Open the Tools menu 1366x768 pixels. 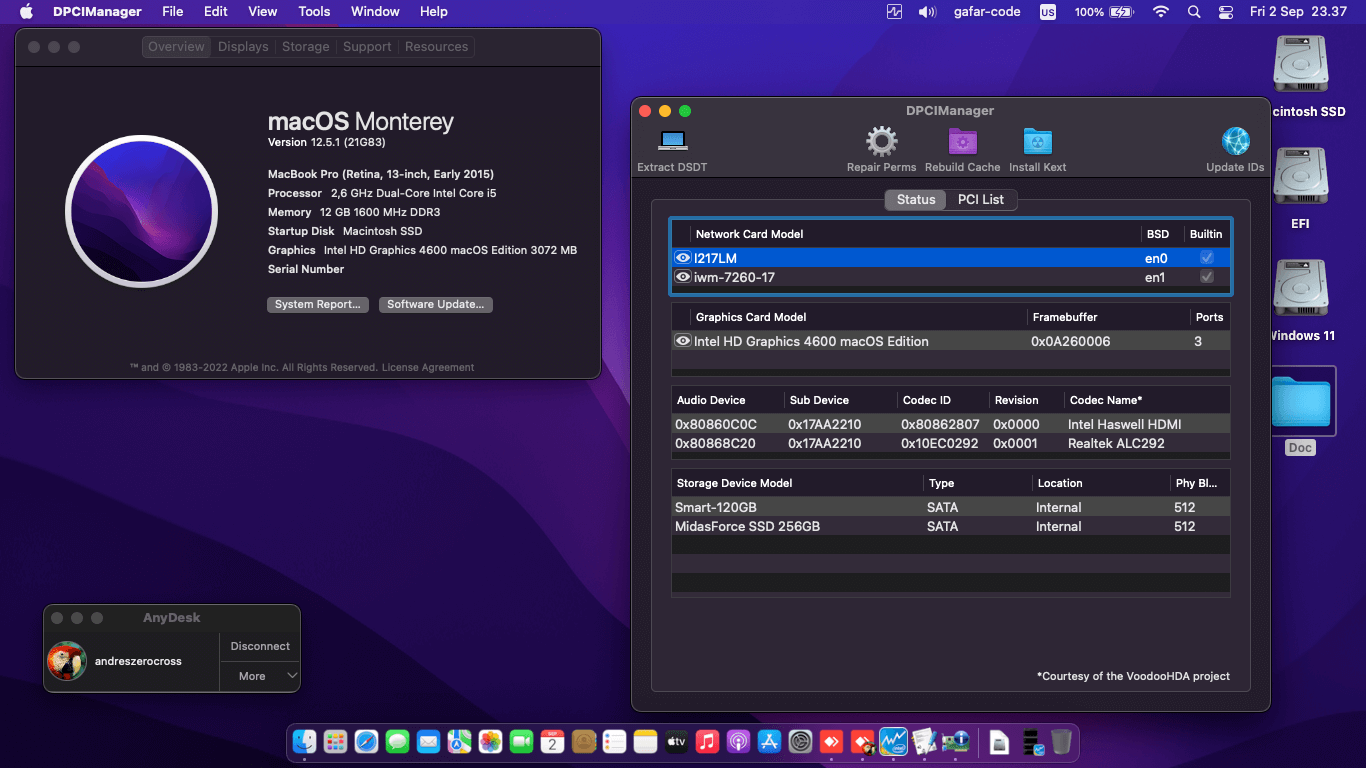pos(314,12)
